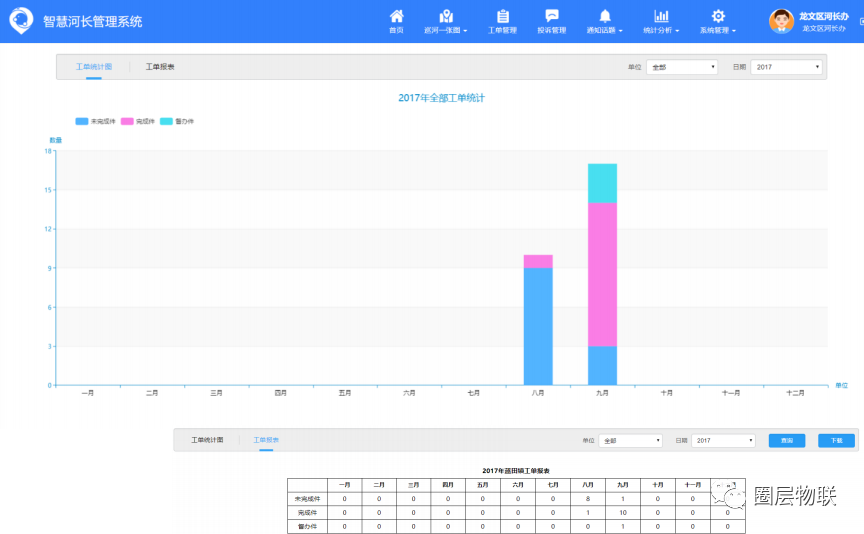
Task: Toggle 督办件 cyan legend series
Action: click(x=177, y=121)
